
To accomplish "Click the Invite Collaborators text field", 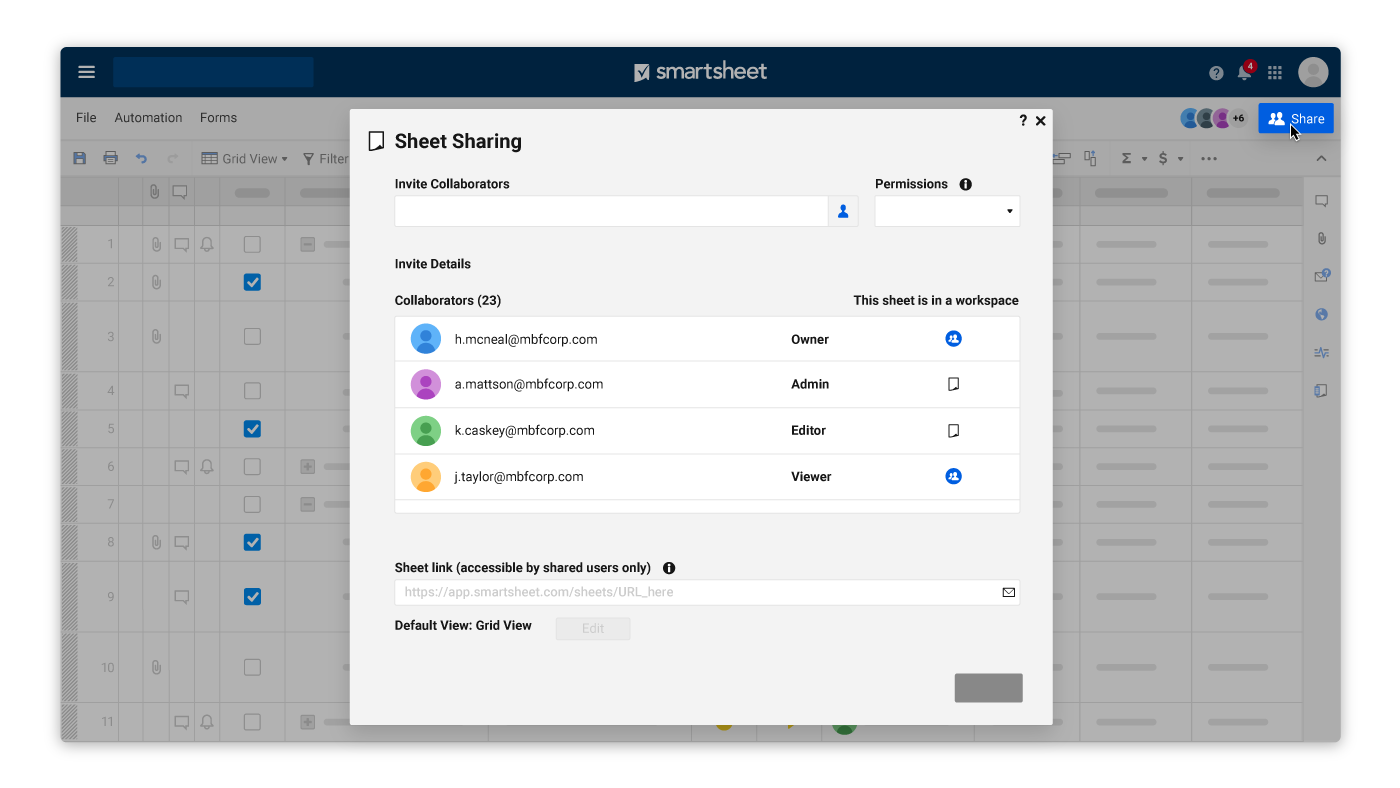I will pyautogui.click(x=611, y=211).
